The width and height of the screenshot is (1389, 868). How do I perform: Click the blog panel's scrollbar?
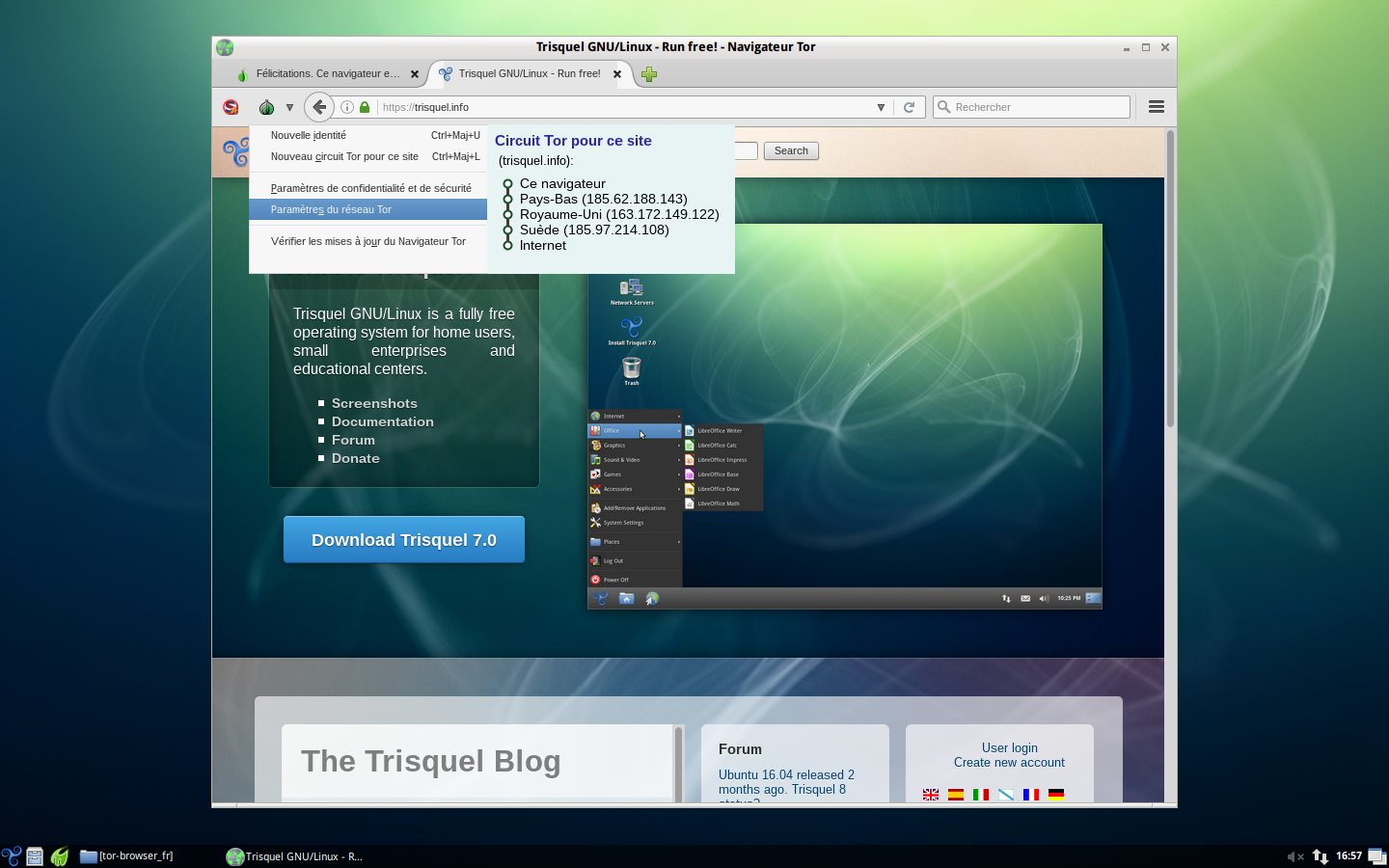(678, 764)
